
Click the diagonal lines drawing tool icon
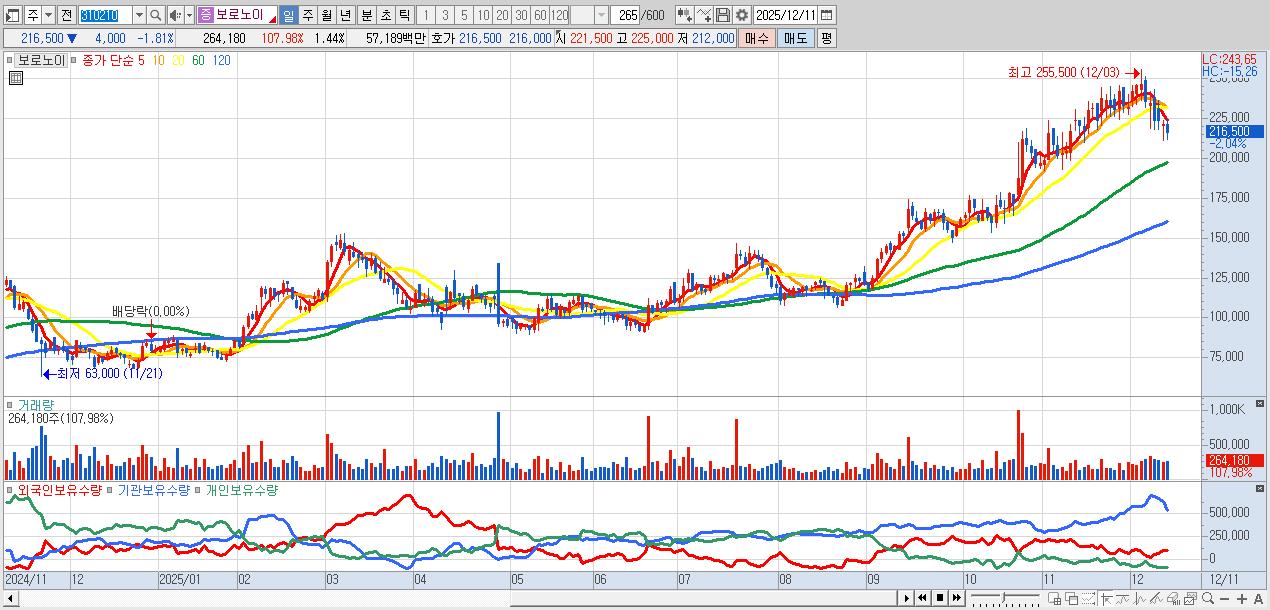pos(1156,599)
